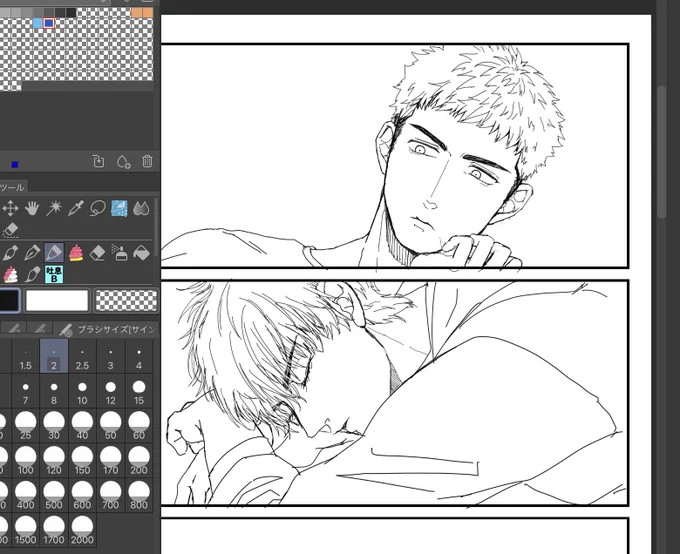Set brush size to 800
This screenshot has width=680, height=554.
coord(139,495)
